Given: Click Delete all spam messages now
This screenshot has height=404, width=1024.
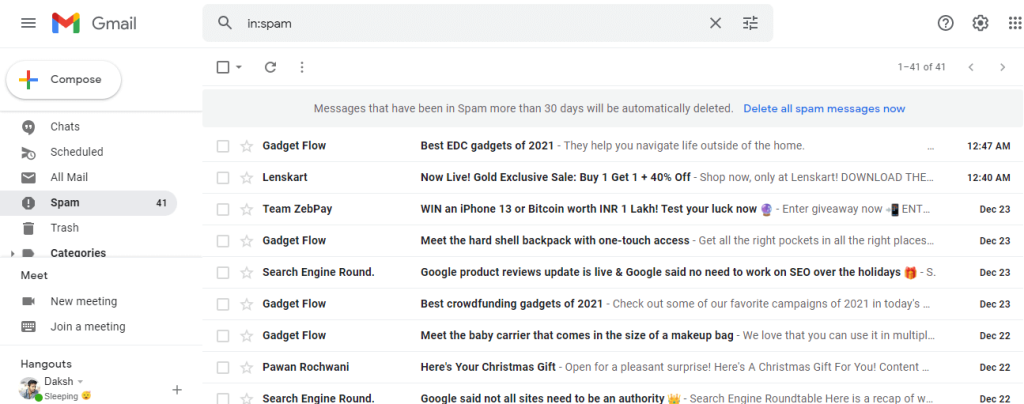Looking at the screenshot, I should 824,108.
